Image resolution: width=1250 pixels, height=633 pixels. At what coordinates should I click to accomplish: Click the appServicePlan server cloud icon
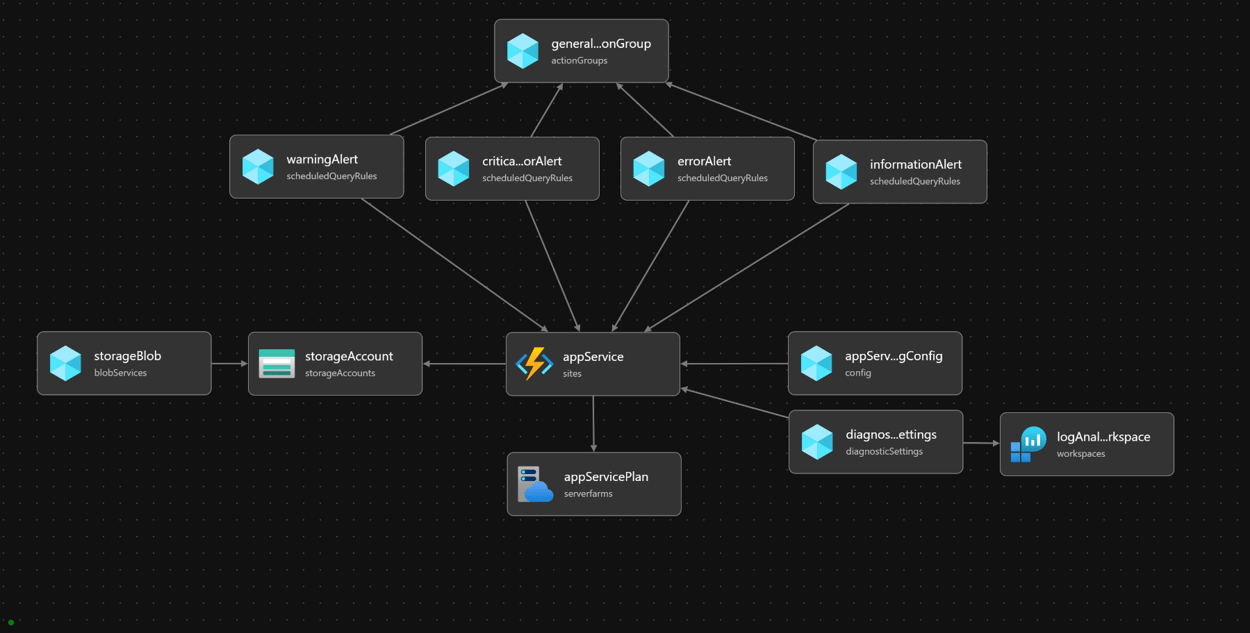point(535,484)
